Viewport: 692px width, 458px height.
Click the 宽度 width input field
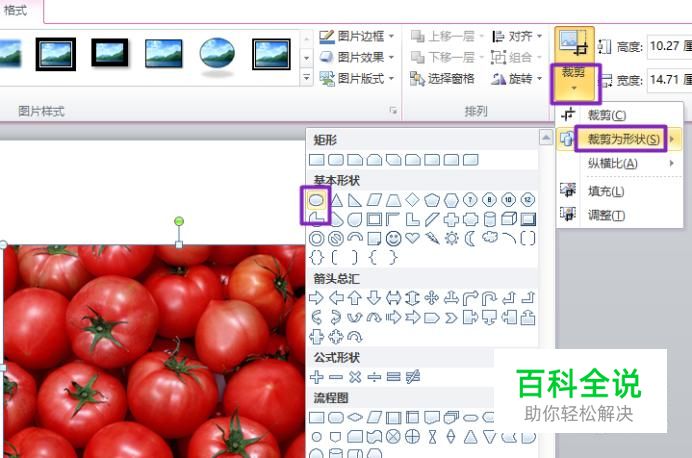click(669, 80)
